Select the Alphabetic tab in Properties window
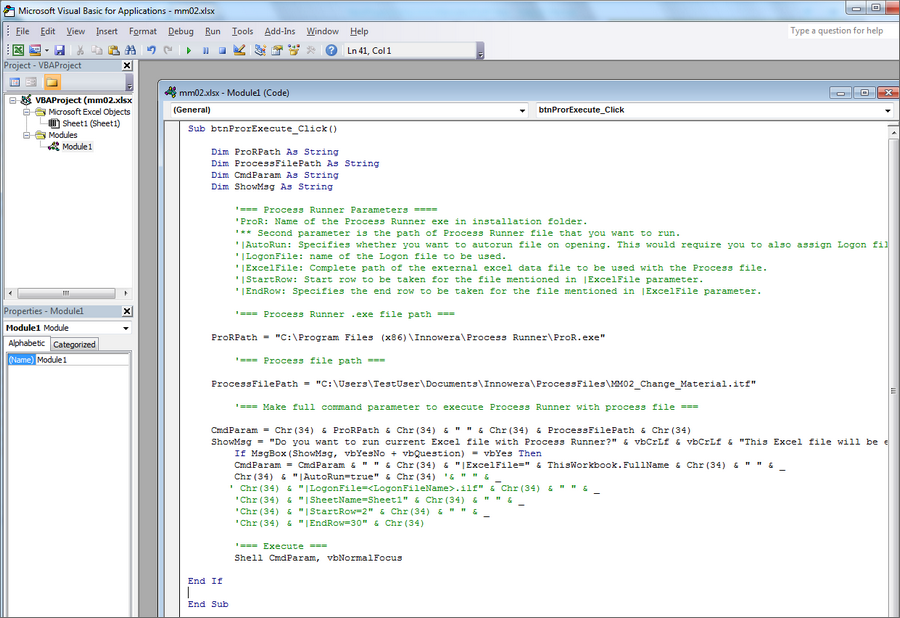900x618 pixels. pyautogui.click(x=27, y=343)
